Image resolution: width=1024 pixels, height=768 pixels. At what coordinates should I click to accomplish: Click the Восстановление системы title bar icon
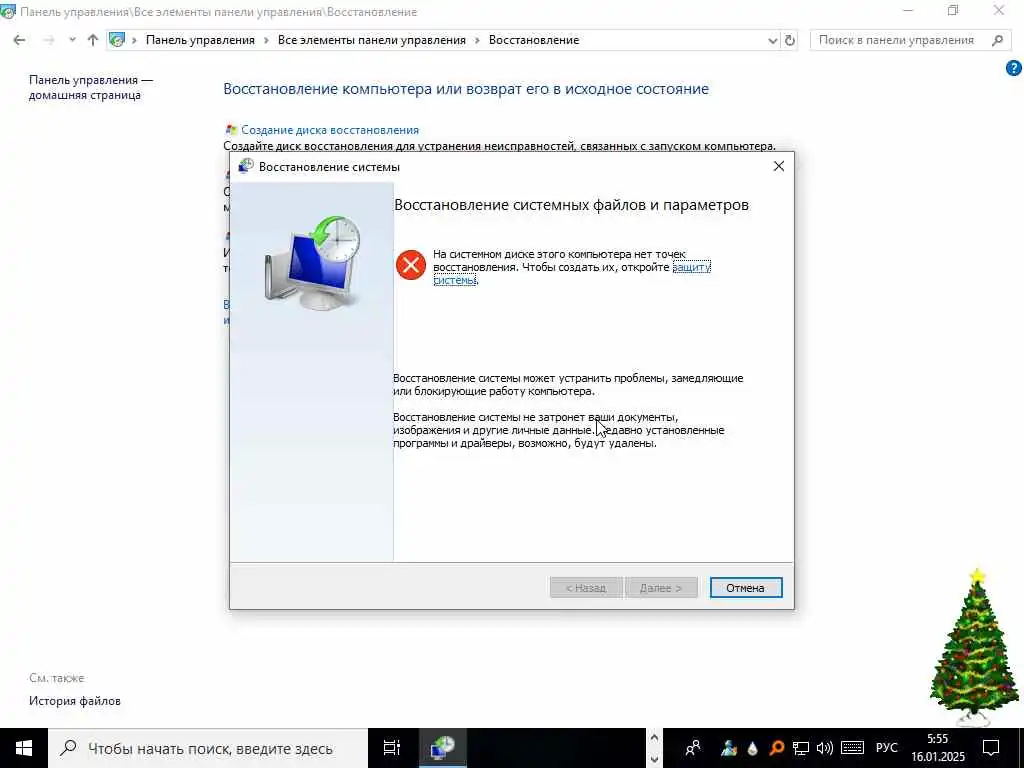[246, 167]
